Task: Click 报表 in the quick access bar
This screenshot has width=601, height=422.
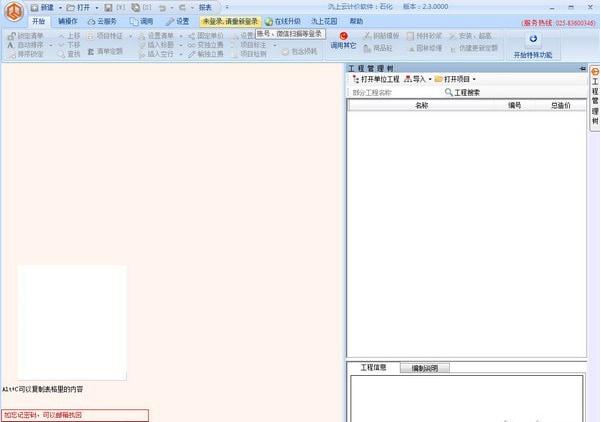Action: 205,7
